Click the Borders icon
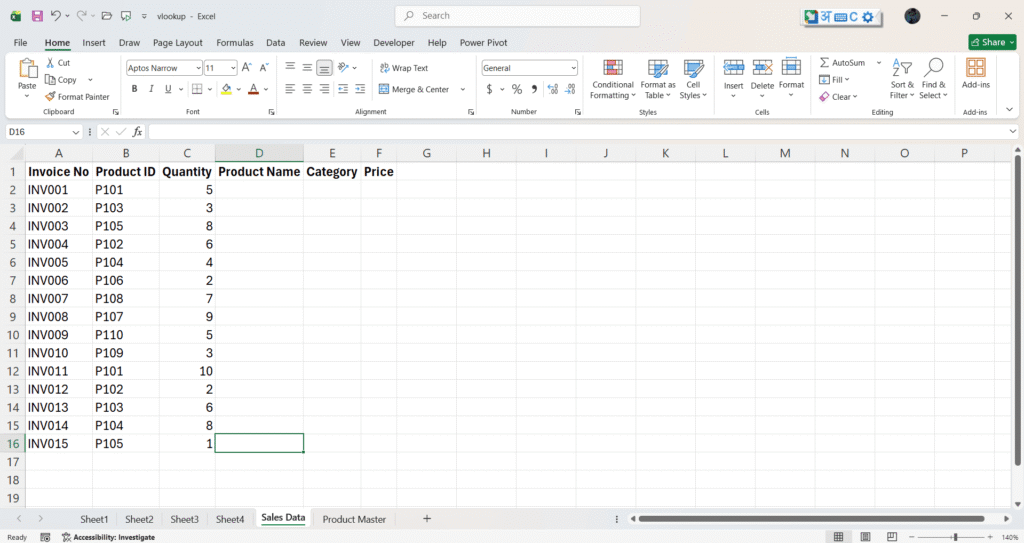The height and width of the screenshot is (543, 1024). tap(197, 89)
